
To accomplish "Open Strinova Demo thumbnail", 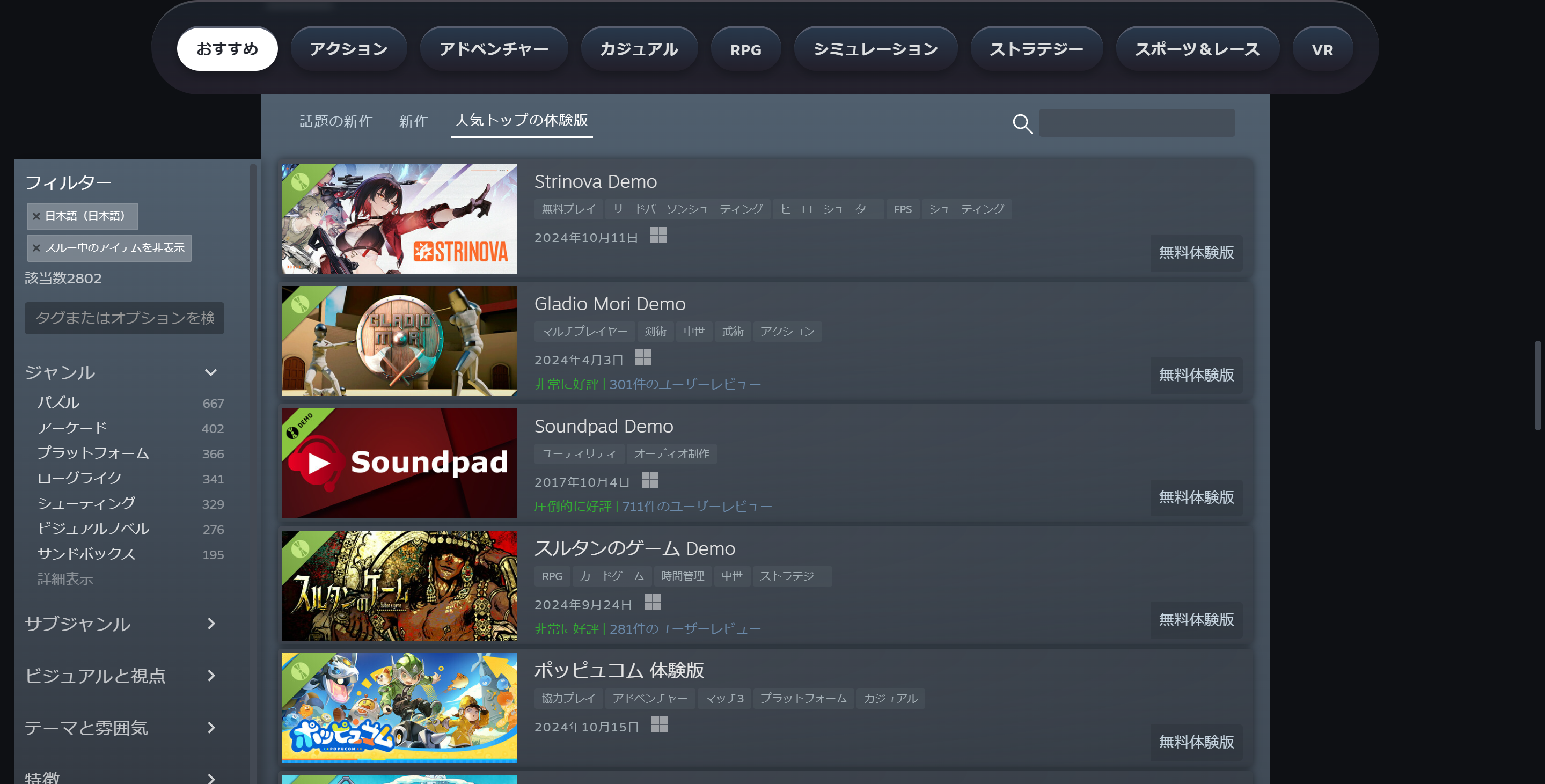I will [x=399, y=219].
